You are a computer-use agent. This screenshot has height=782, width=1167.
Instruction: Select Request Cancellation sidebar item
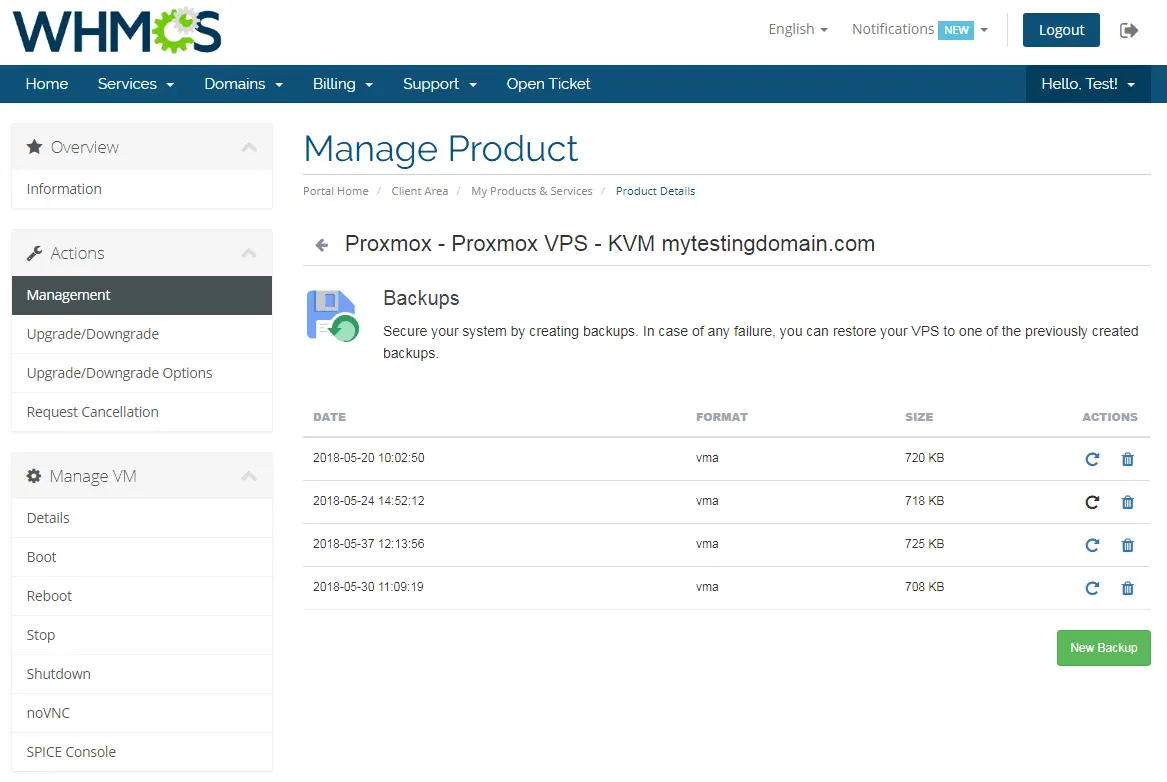click(142, 412)
